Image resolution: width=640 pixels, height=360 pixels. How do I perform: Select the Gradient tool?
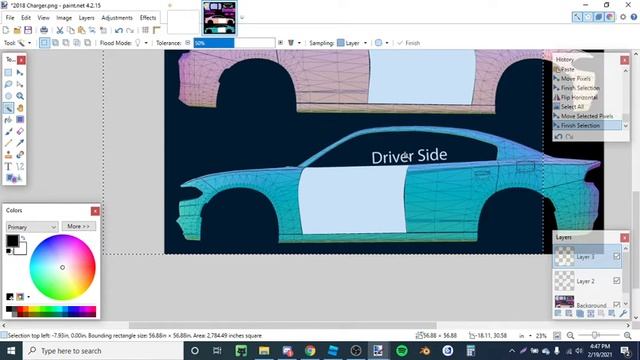click(x=20, y=120)
